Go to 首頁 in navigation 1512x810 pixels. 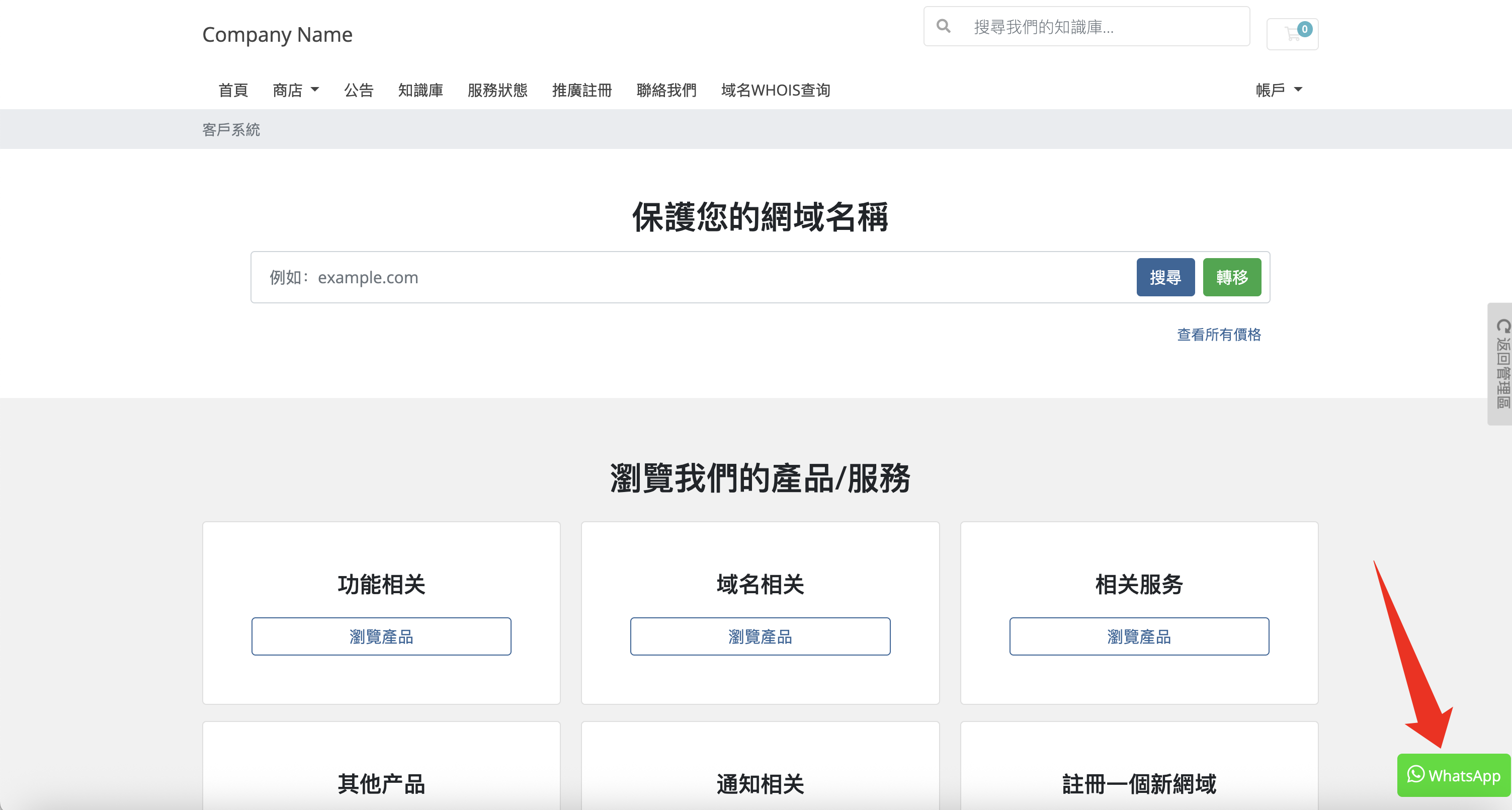coord(233,91)
